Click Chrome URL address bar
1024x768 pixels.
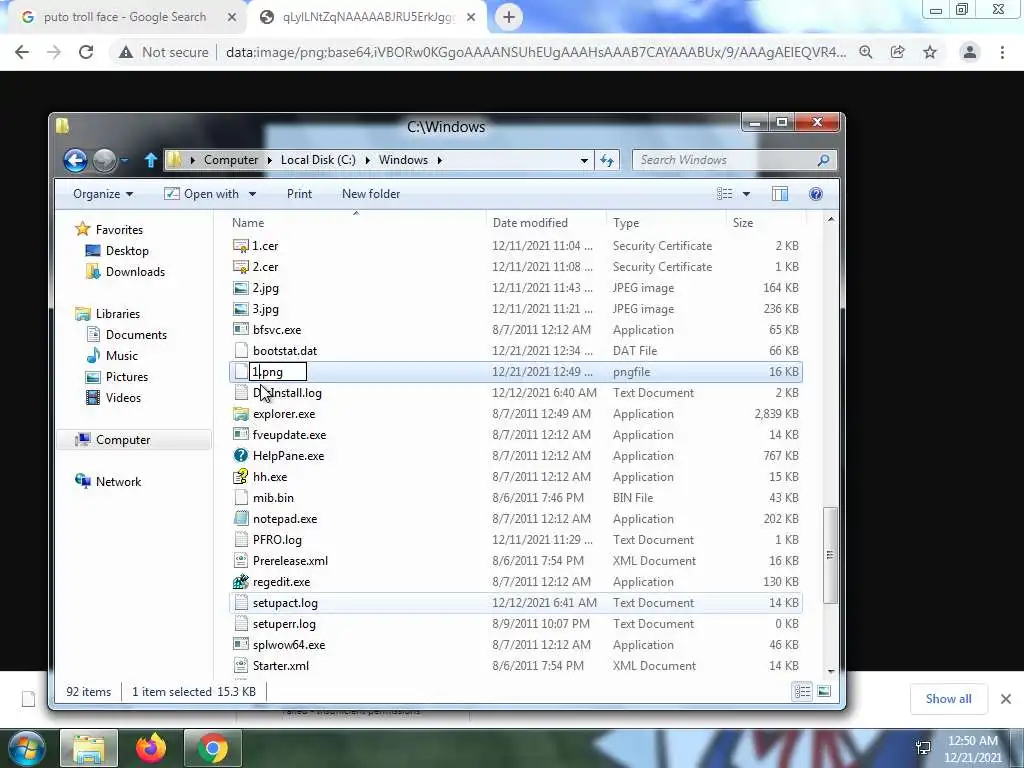(x=536, y=52)
